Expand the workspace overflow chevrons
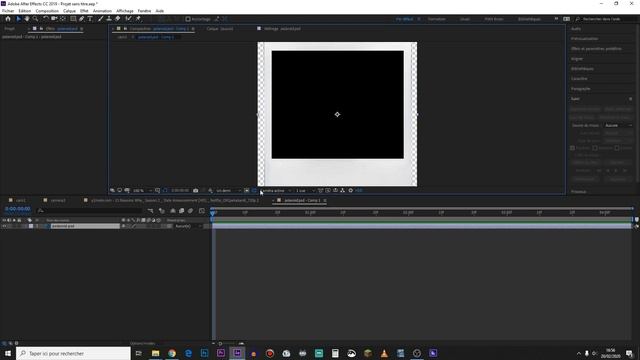The width and height of the screenshot is (640, 360). (556, 19)
